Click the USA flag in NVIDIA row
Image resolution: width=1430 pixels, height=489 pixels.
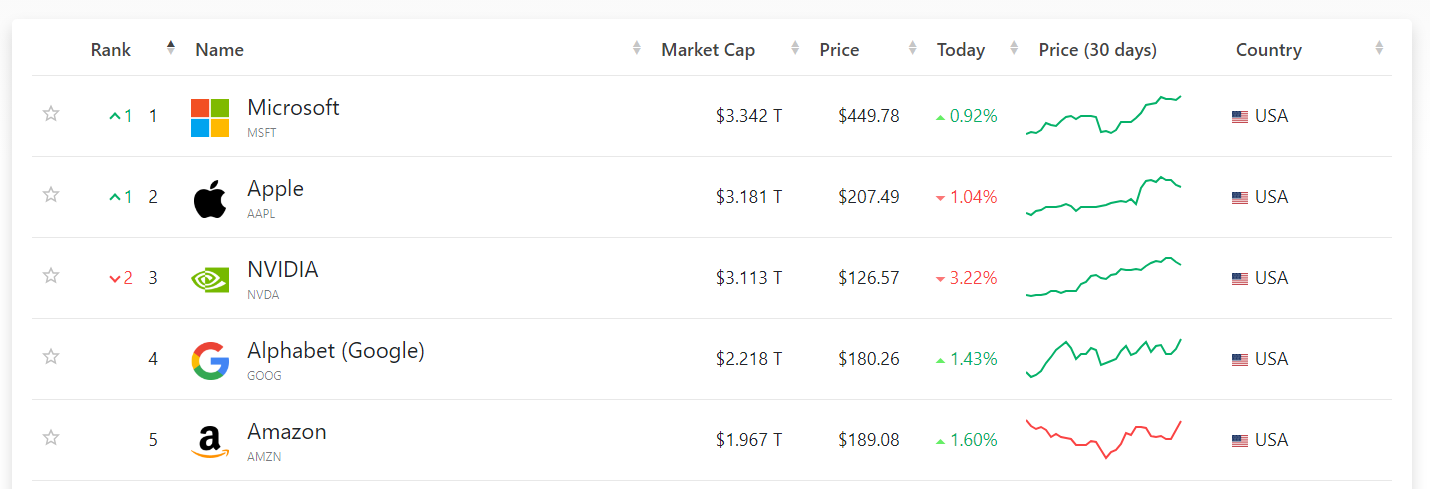tap(1240, 279)
